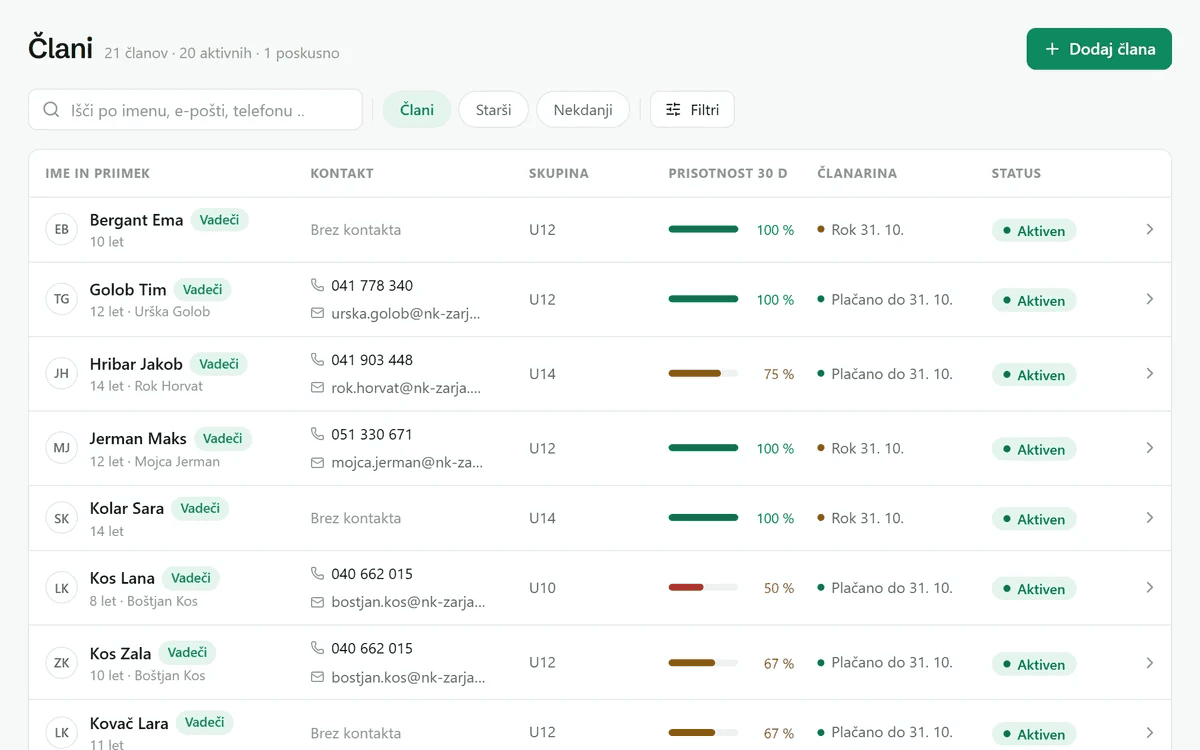The height and width of the screenshot is (750, 1200).
Task: Expand Jerman Maks's row using the chevron
Action: pyautogui.click(x=1150, y=448)
